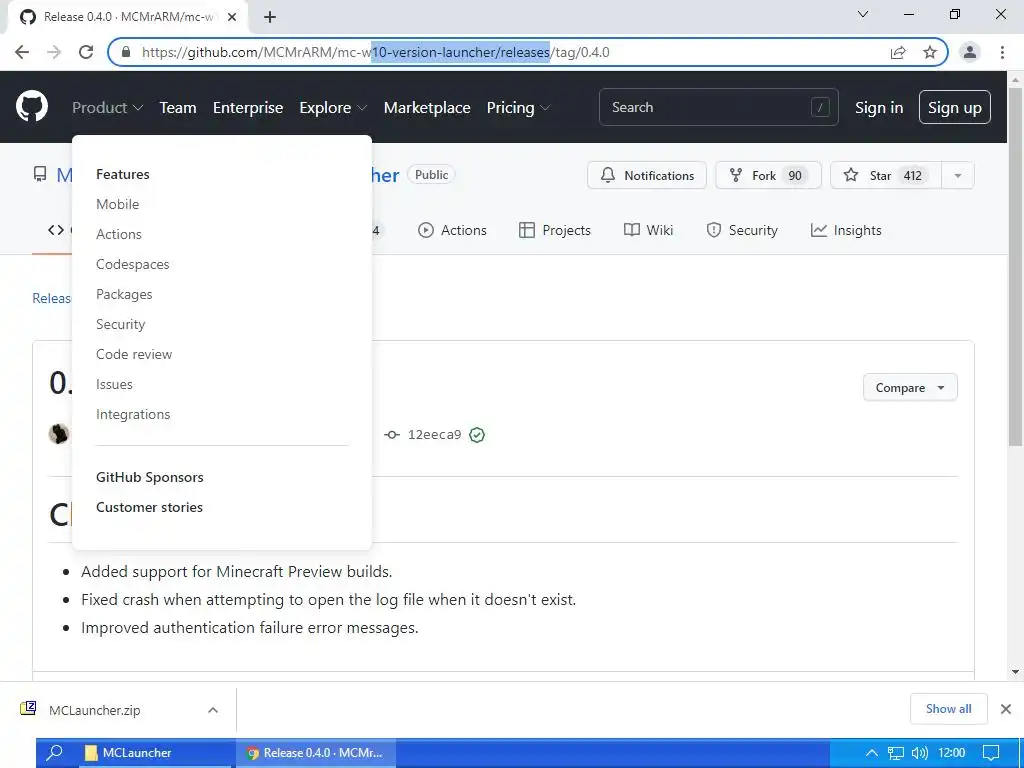This screenshot has width=1024, height=768.
Task: Select Mobile in Product menu
Action: [118, 204]
